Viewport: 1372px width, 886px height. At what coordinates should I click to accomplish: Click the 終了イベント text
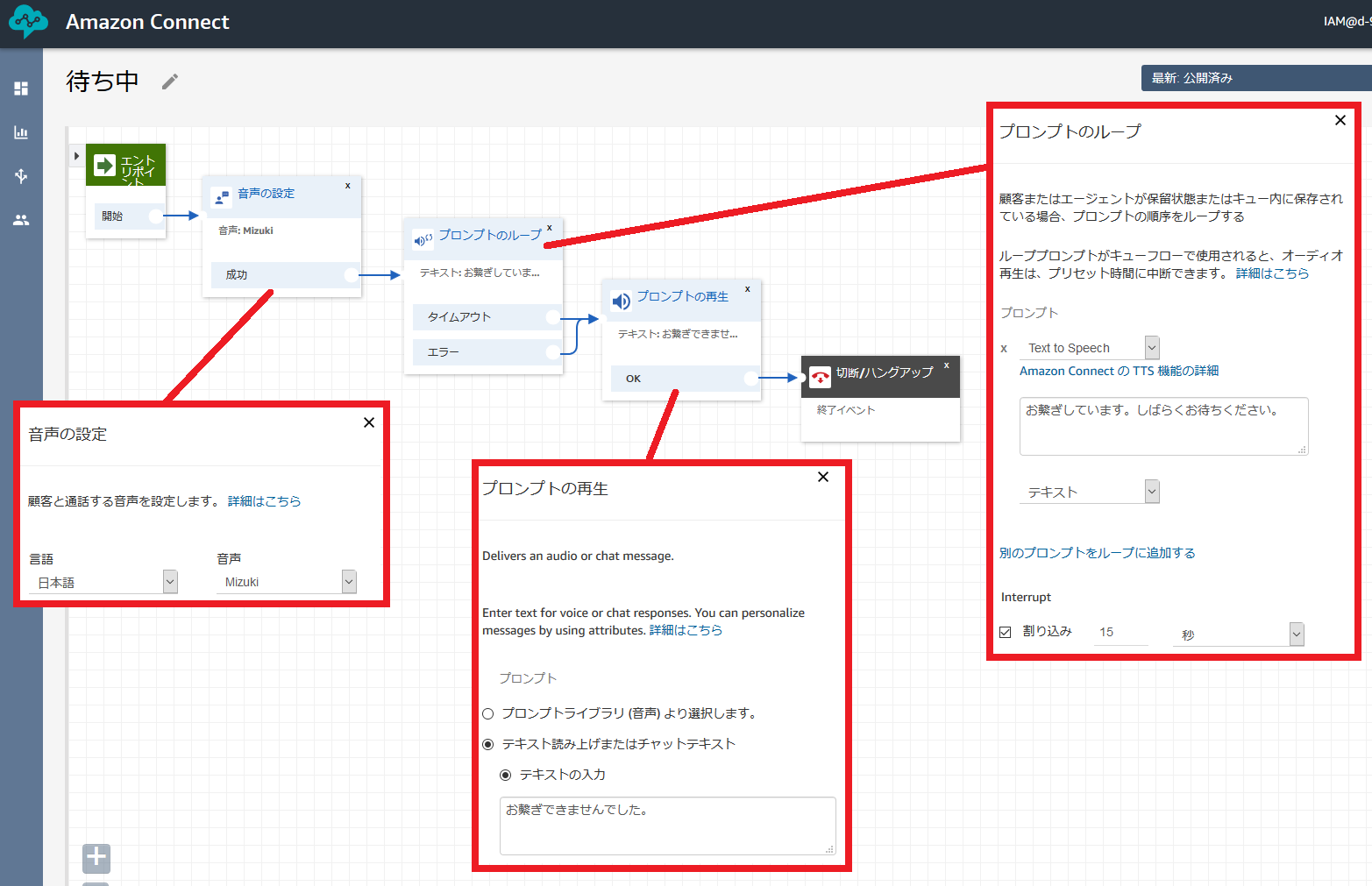tap(846, 410)
